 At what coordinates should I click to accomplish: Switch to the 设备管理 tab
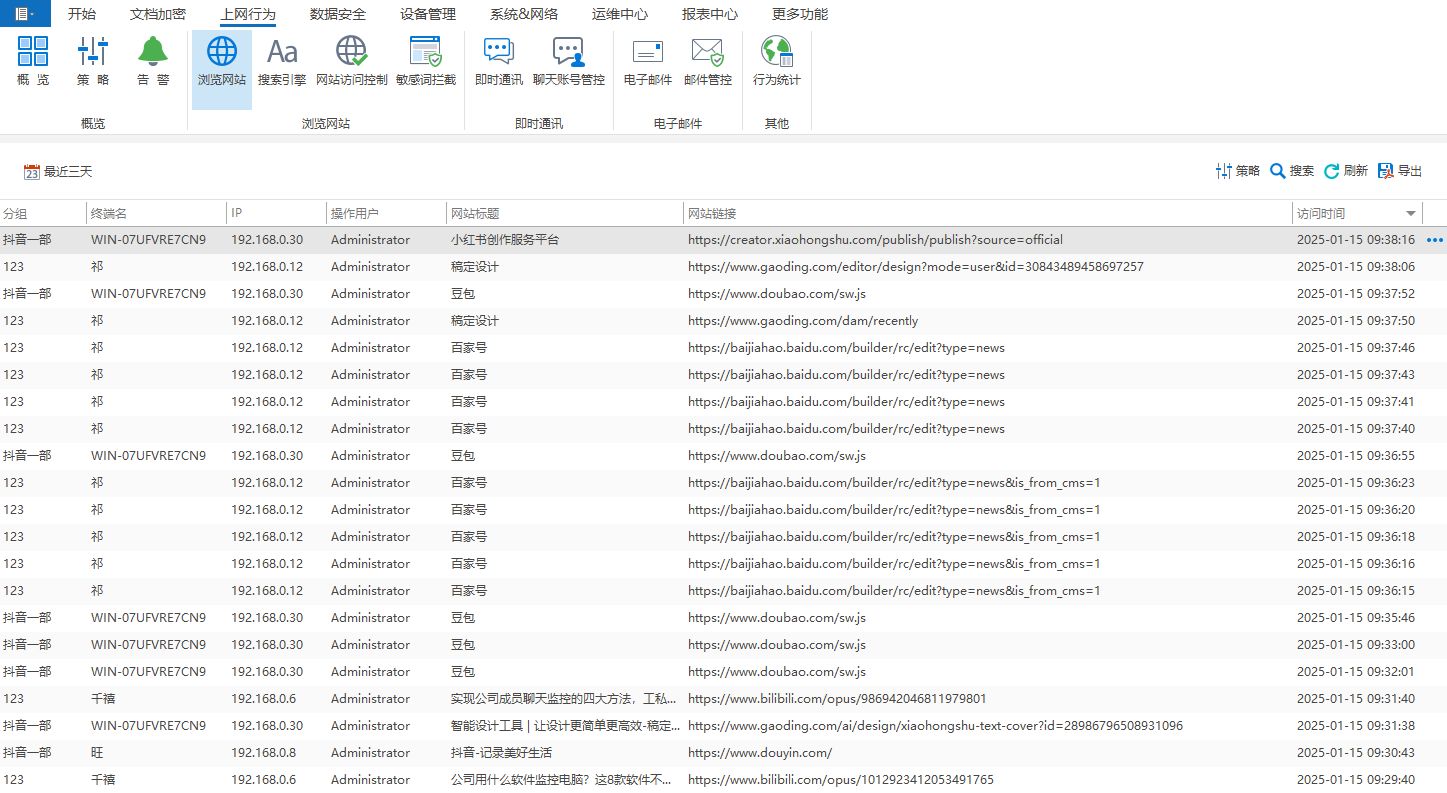point(427,14)
